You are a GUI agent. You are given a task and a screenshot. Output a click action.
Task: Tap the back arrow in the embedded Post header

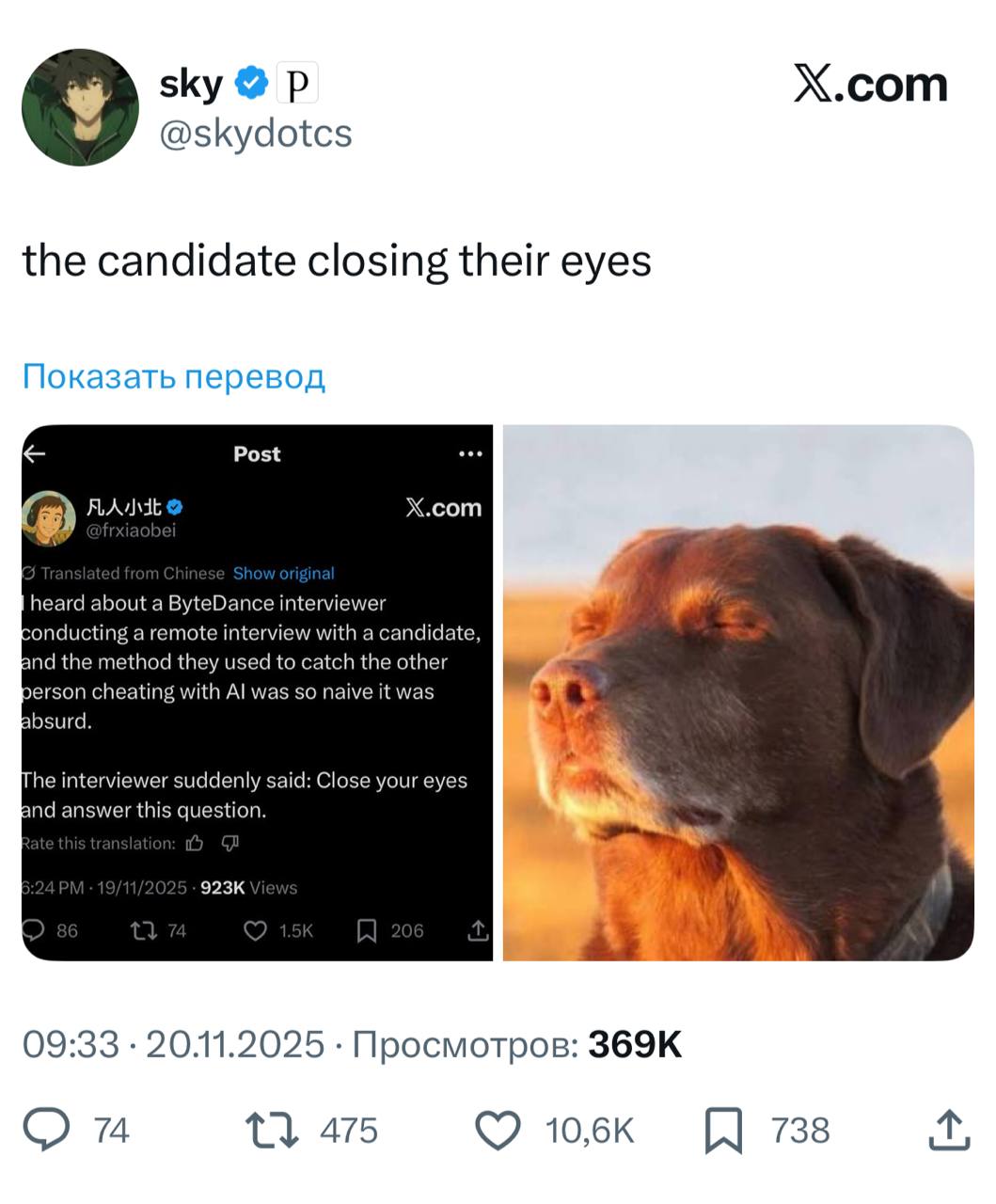35,453
